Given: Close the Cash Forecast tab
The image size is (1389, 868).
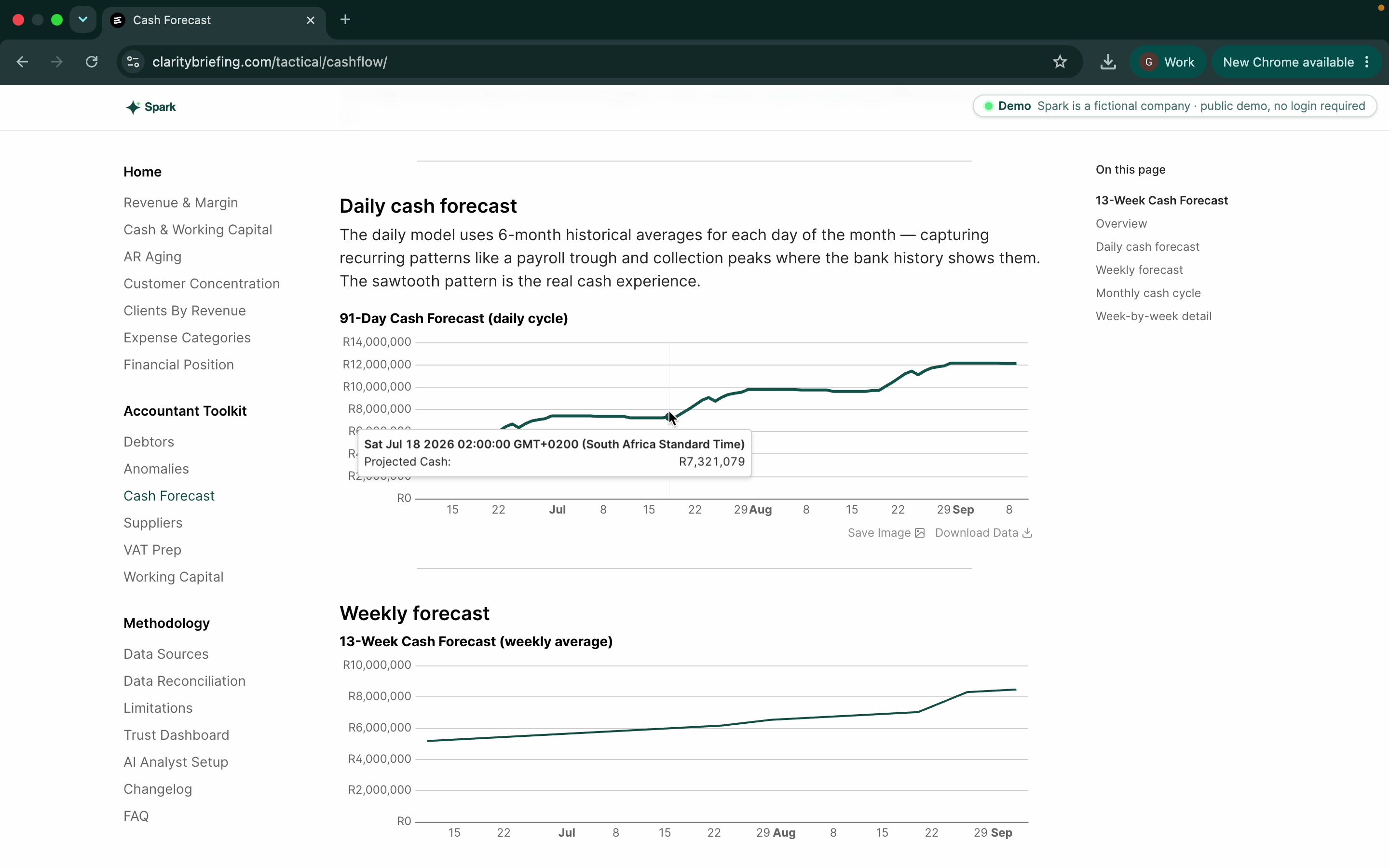Looking at the screenshot, I should point(311,20).
